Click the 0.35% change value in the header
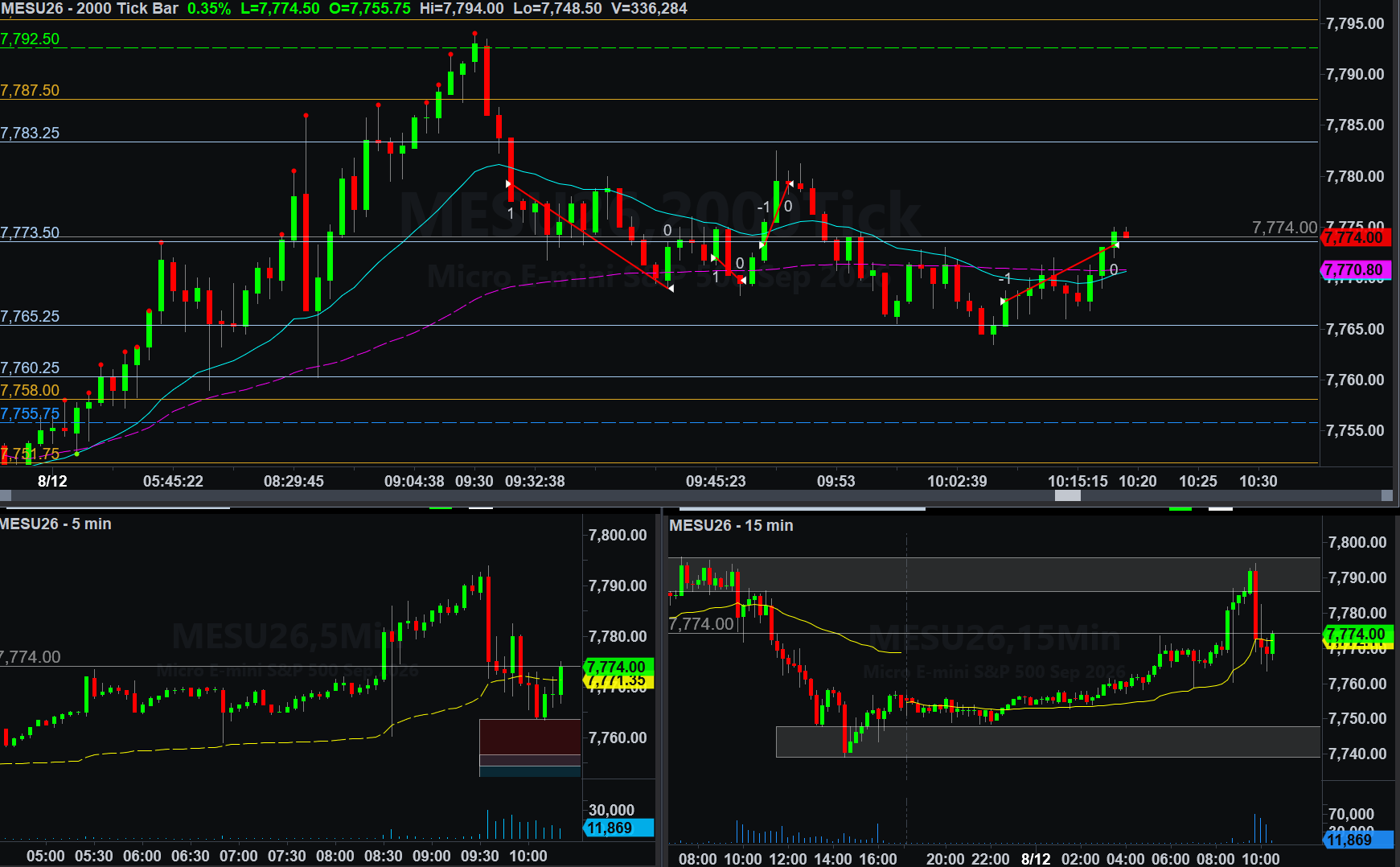1400x867 pixels. coord(209,9)
